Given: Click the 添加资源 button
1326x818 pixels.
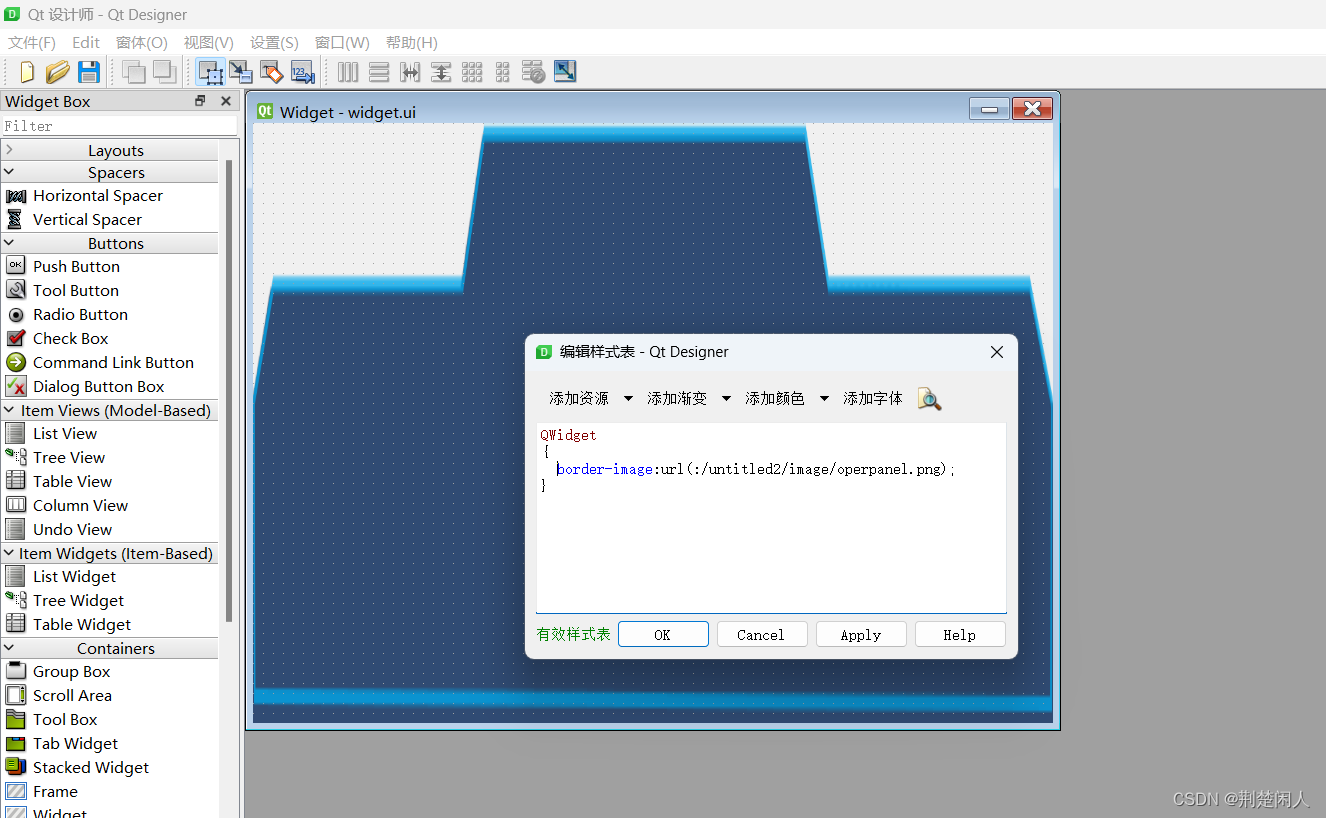Looking at the screenshot, I should (x=579, y=398).
